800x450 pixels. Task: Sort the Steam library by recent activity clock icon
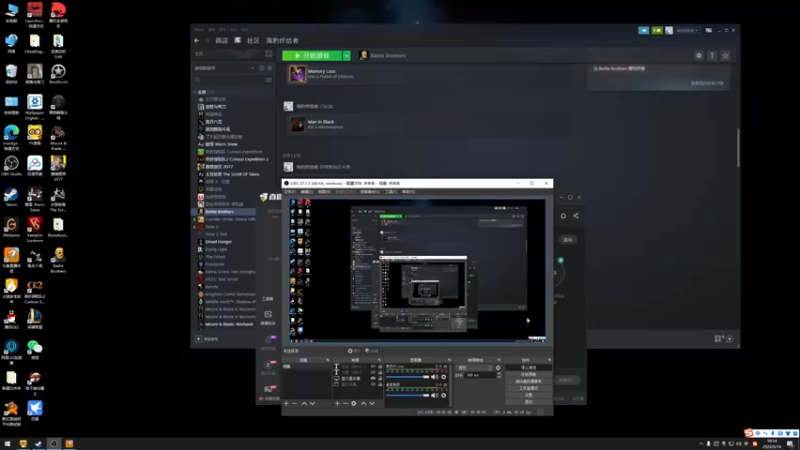[262, 68]
